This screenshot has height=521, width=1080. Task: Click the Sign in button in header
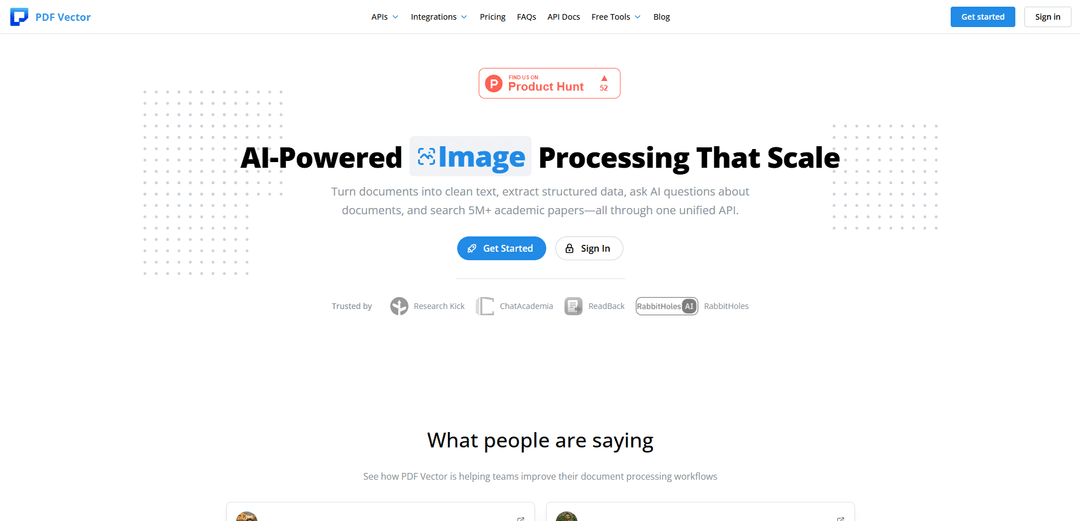click(x=1048, y=17)
